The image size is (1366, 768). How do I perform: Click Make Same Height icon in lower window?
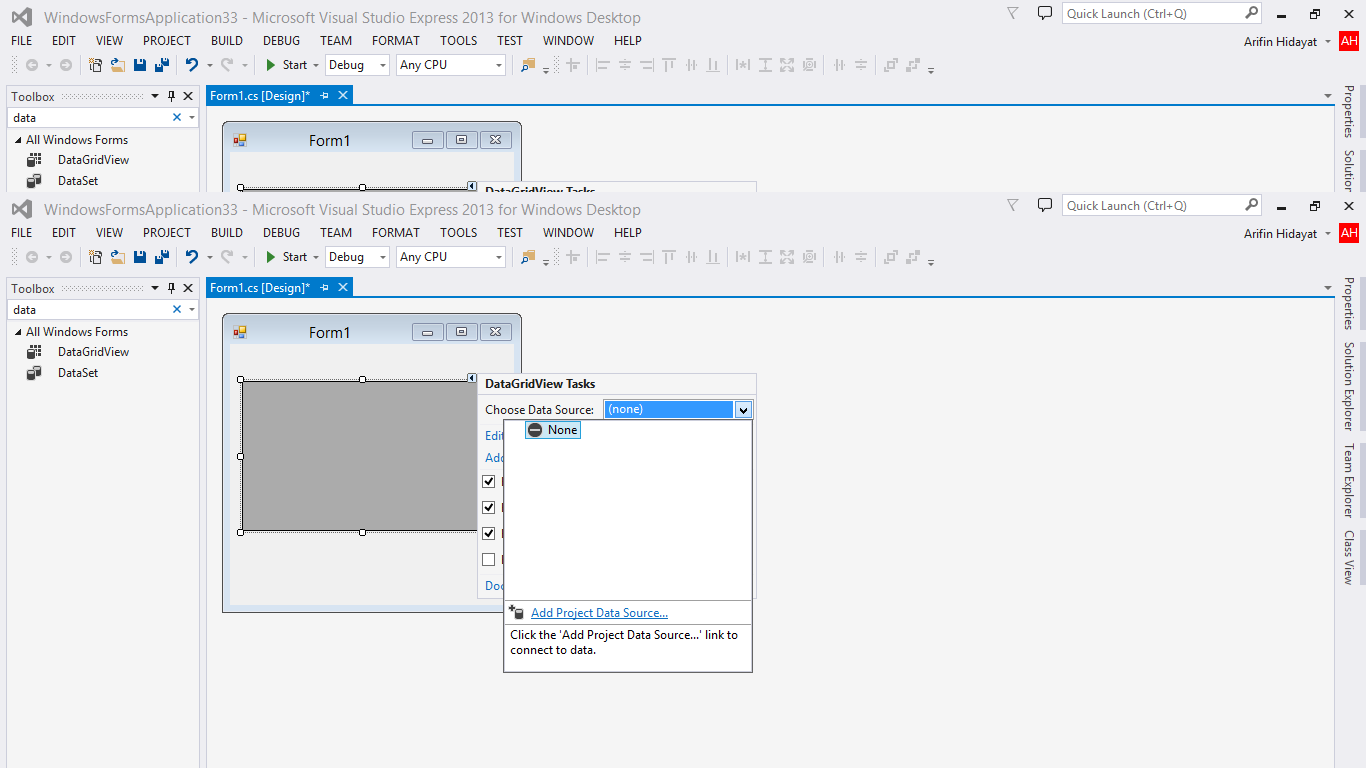coord(765,257)
